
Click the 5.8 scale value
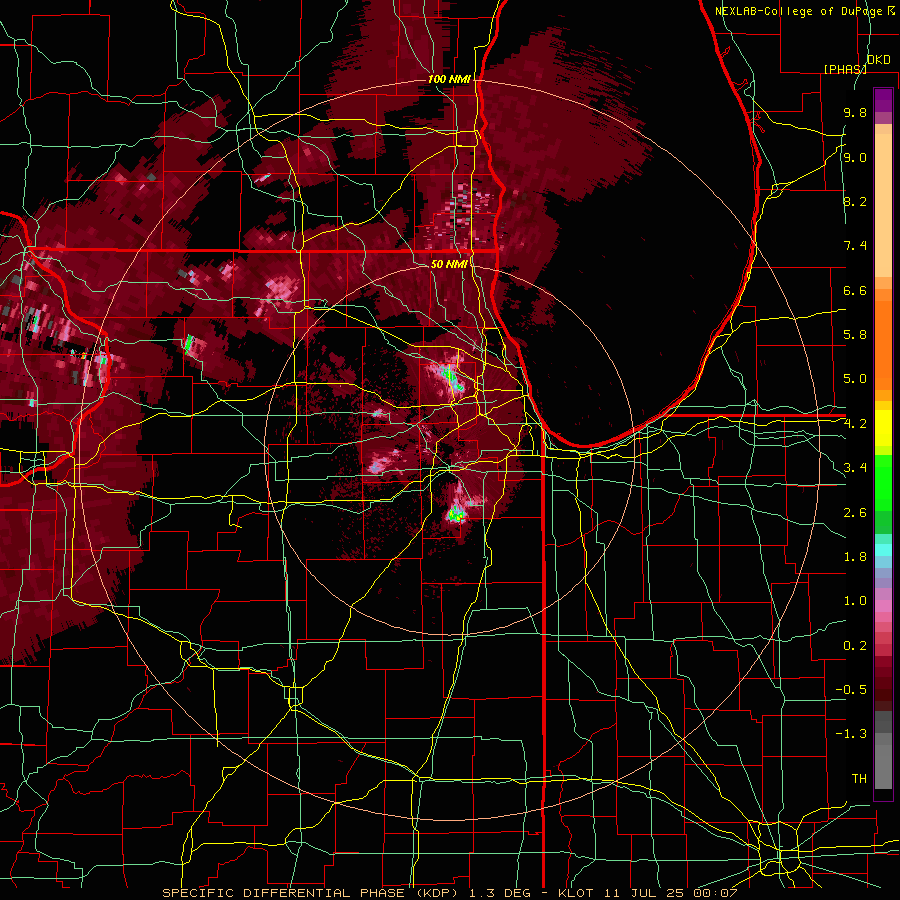855,335
